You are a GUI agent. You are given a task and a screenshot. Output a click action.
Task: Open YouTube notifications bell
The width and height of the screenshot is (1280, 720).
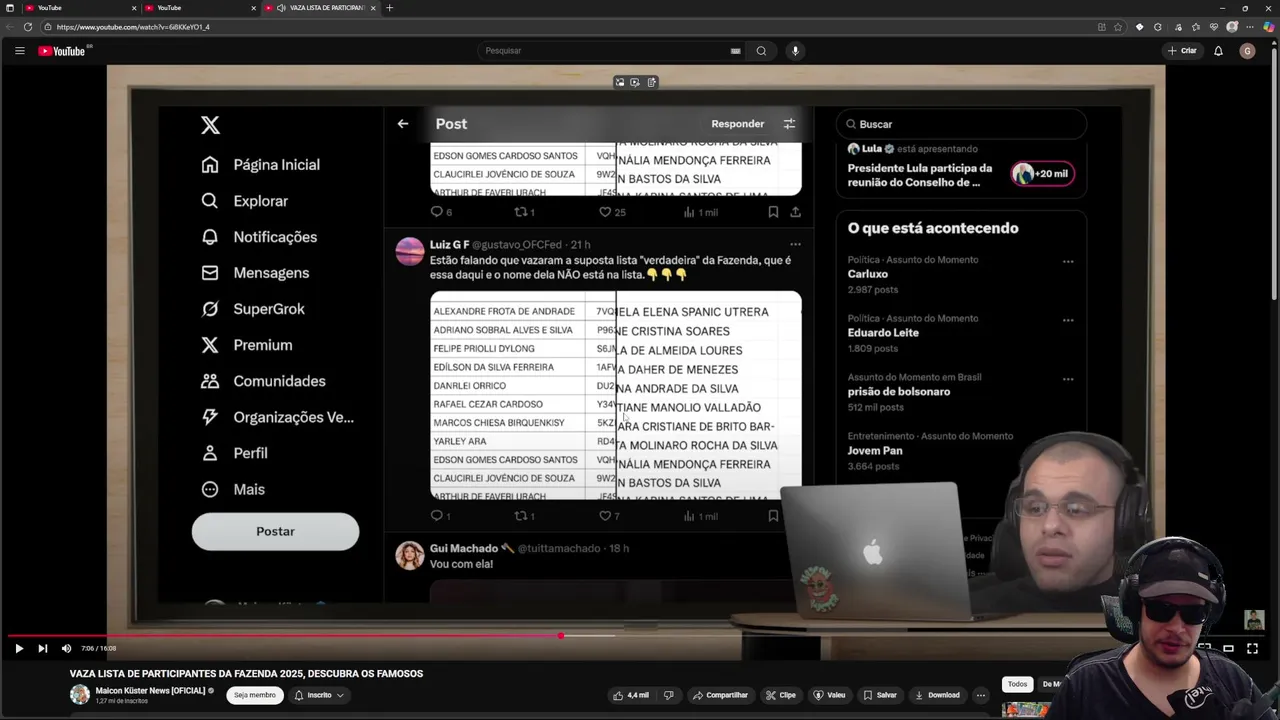coord(1218,51)
